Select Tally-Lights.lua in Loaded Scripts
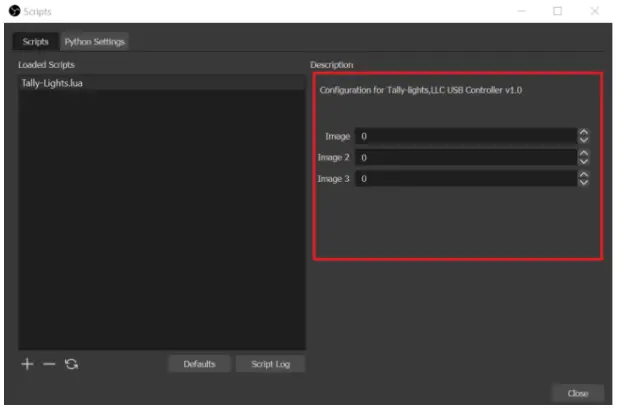Viewport: 628px width, 408px height. (162, 83)
